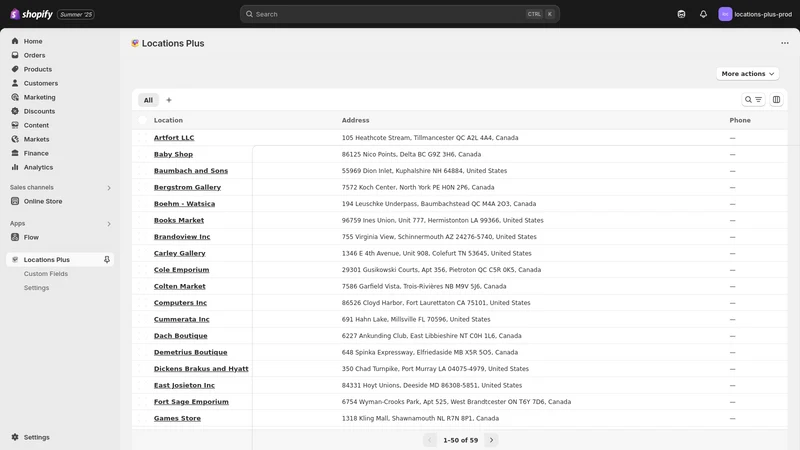Open the Analytics bar chart icon

tap(15, 167)
